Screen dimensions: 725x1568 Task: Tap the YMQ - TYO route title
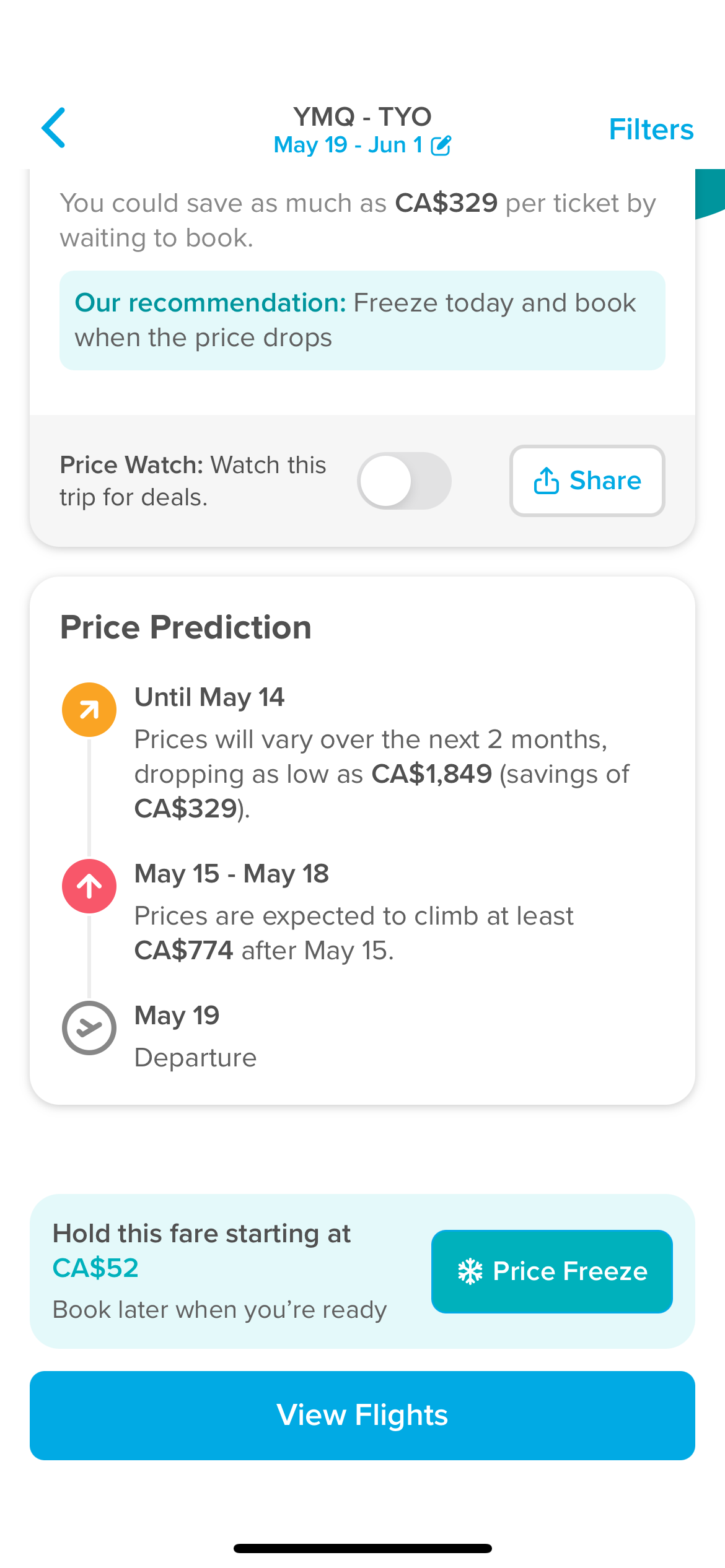point(362,116)
